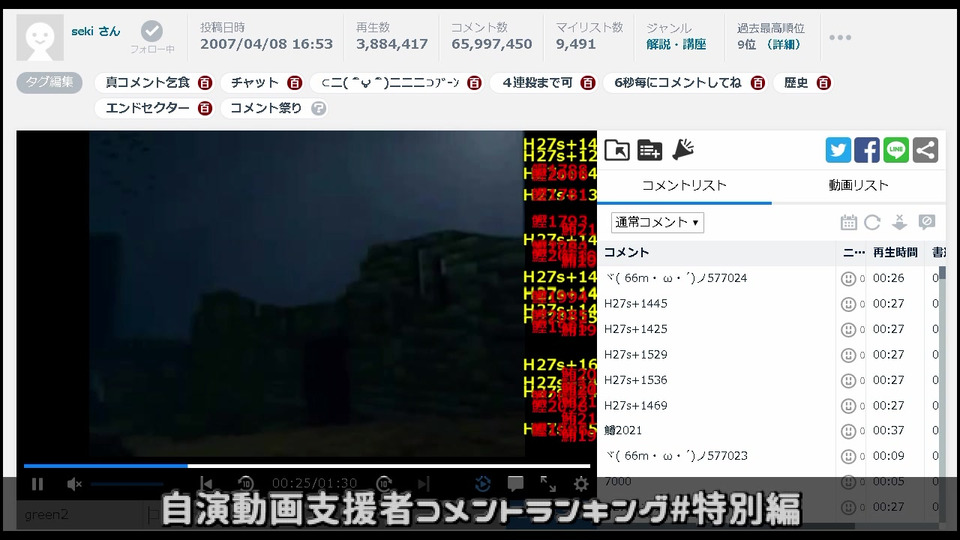Nicoru the comment 鯛2021

[x=848, y=431]
